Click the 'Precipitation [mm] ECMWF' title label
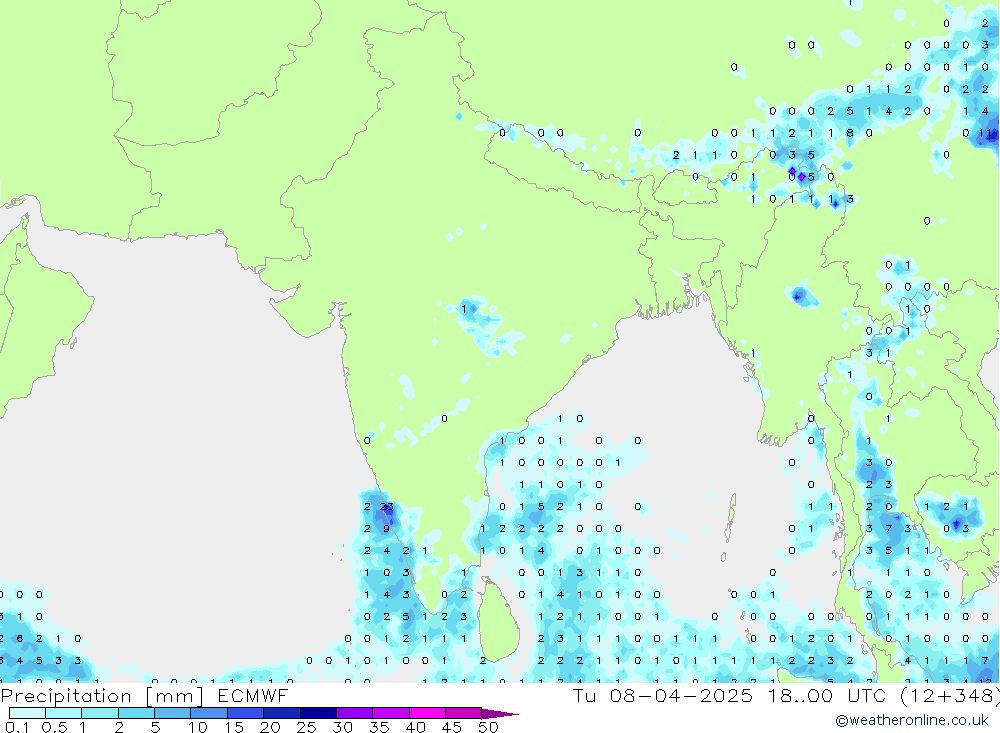 [145, 695]
